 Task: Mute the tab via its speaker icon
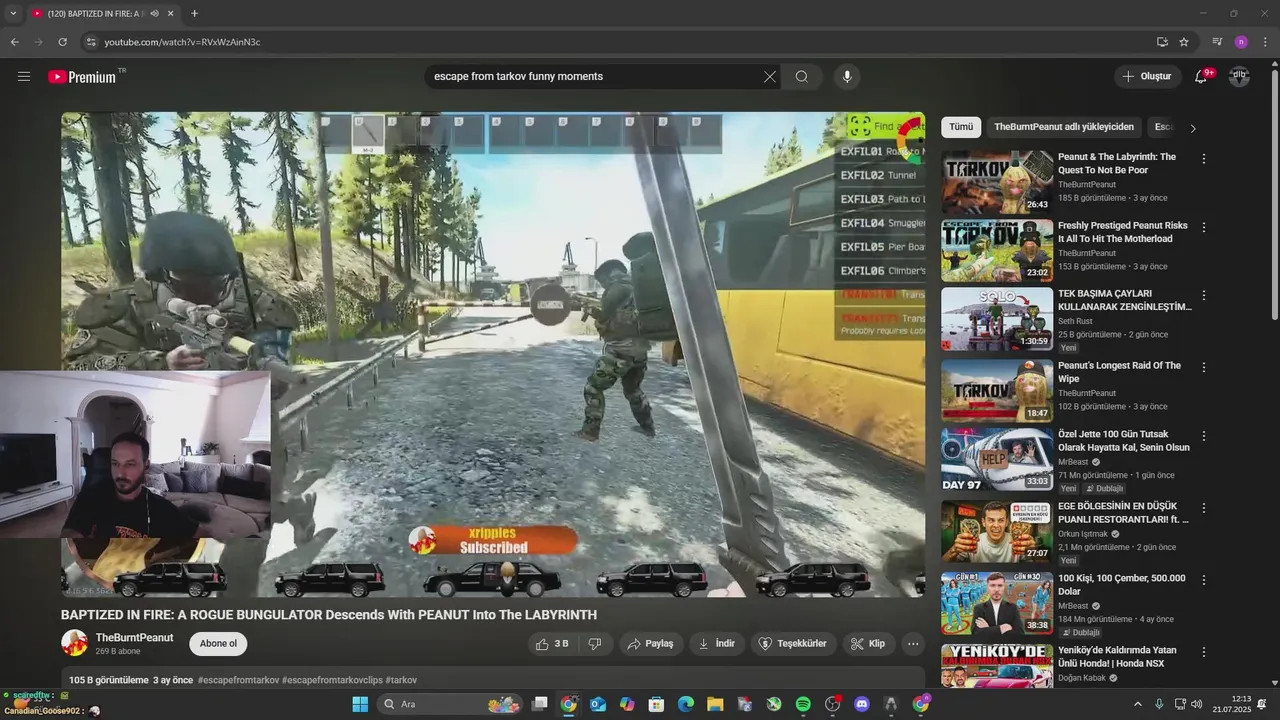(154, 14)
